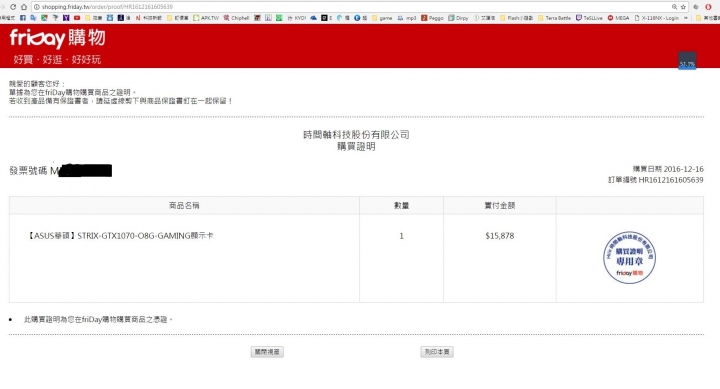Select the product name STRIX-GTX1070-O8G-GAMING
Image resolution: width=720 pixels, height=389 pixels.
[134, 236]
